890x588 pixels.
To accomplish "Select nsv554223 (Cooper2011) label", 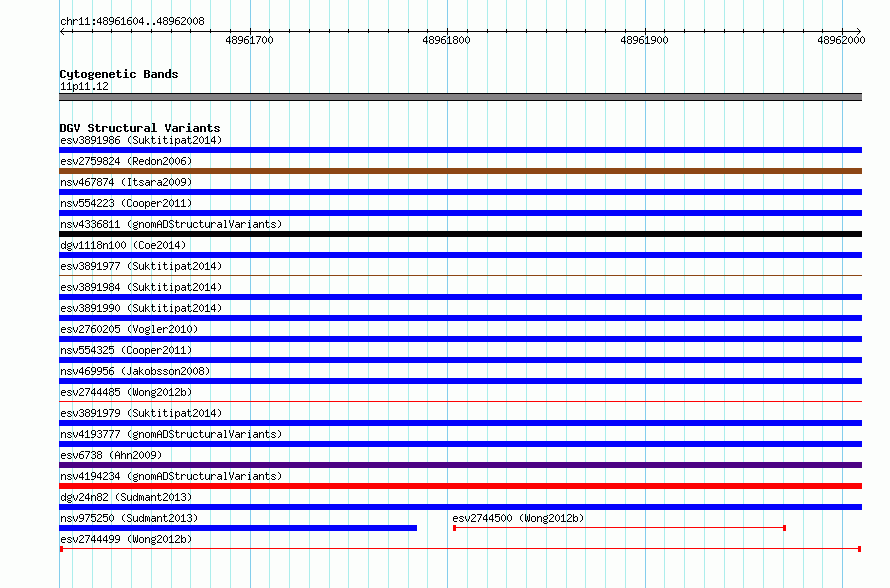I will [126, 203].
